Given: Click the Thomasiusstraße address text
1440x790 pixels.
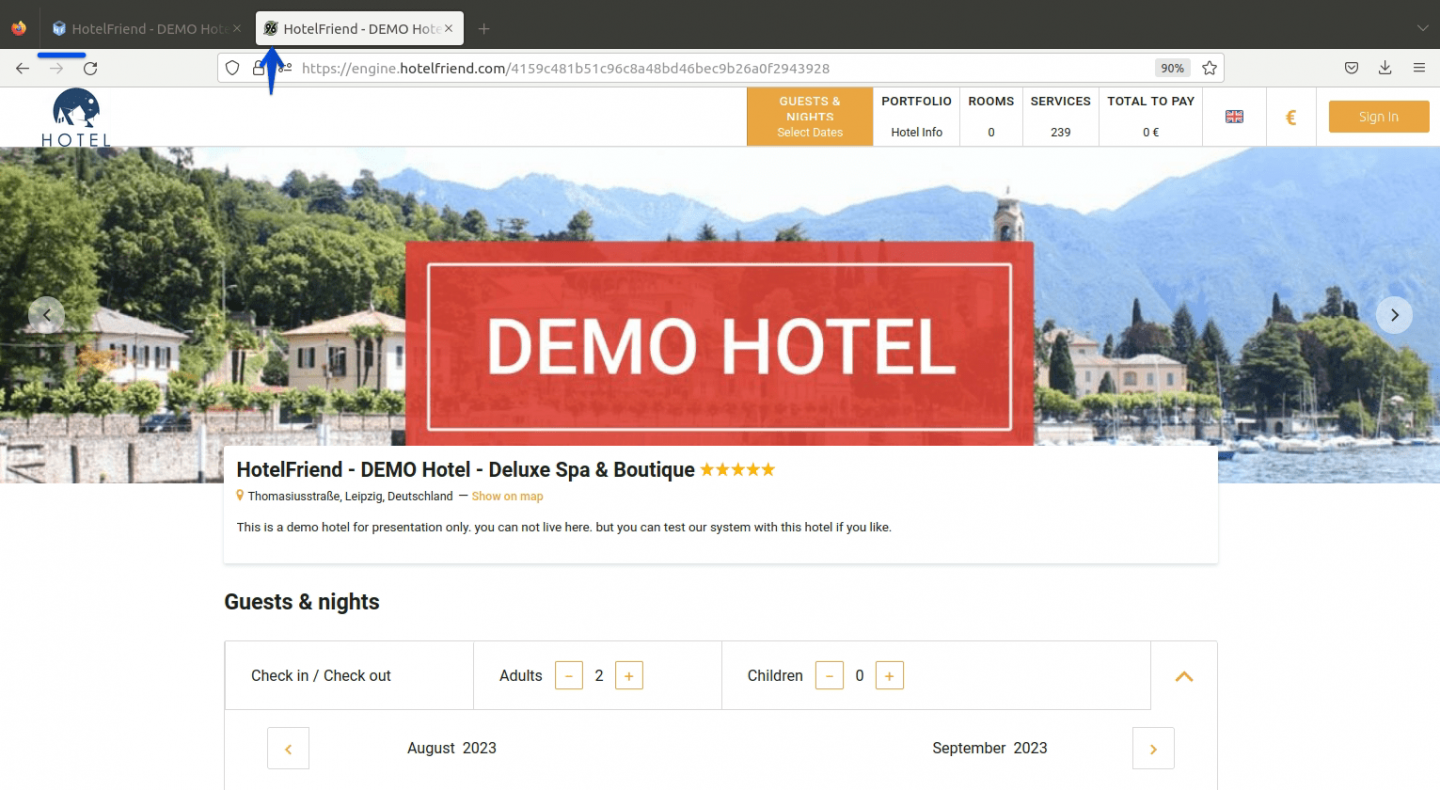Looking at the screenshot, I should tap(350, 496).
